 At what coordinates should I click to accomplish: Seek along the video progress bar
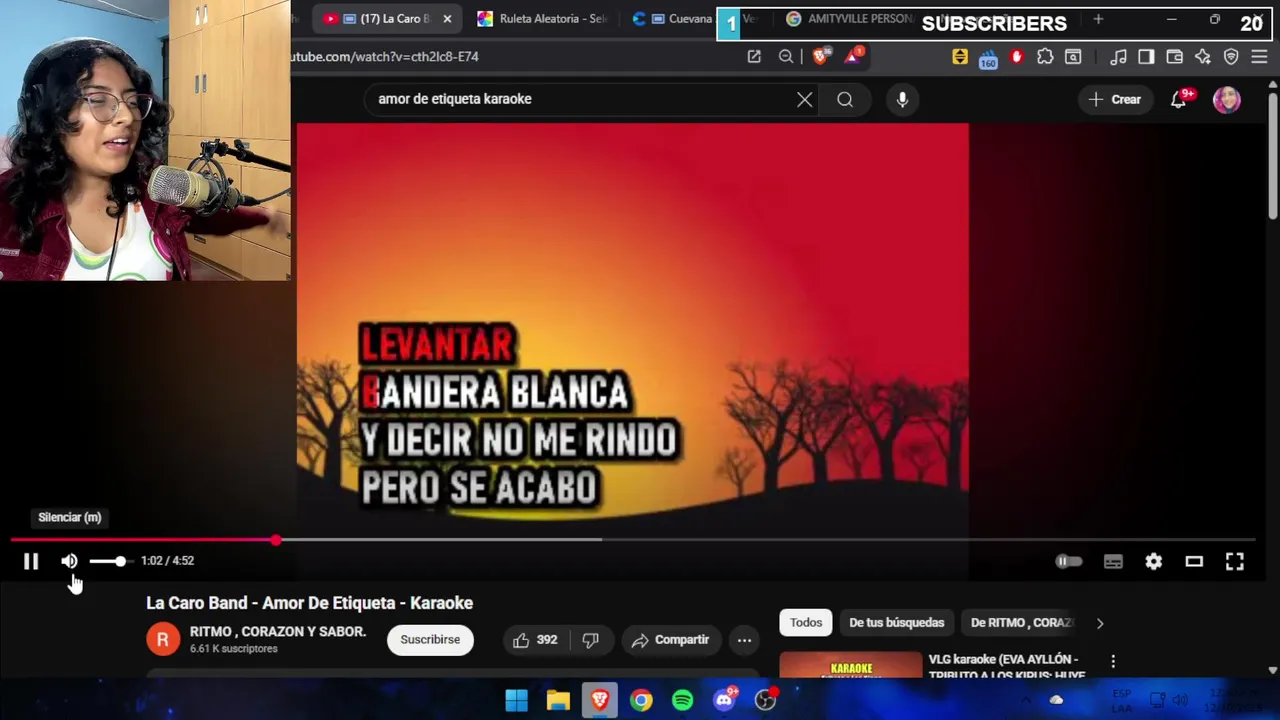pyautogui.click(x=633, y=540)
